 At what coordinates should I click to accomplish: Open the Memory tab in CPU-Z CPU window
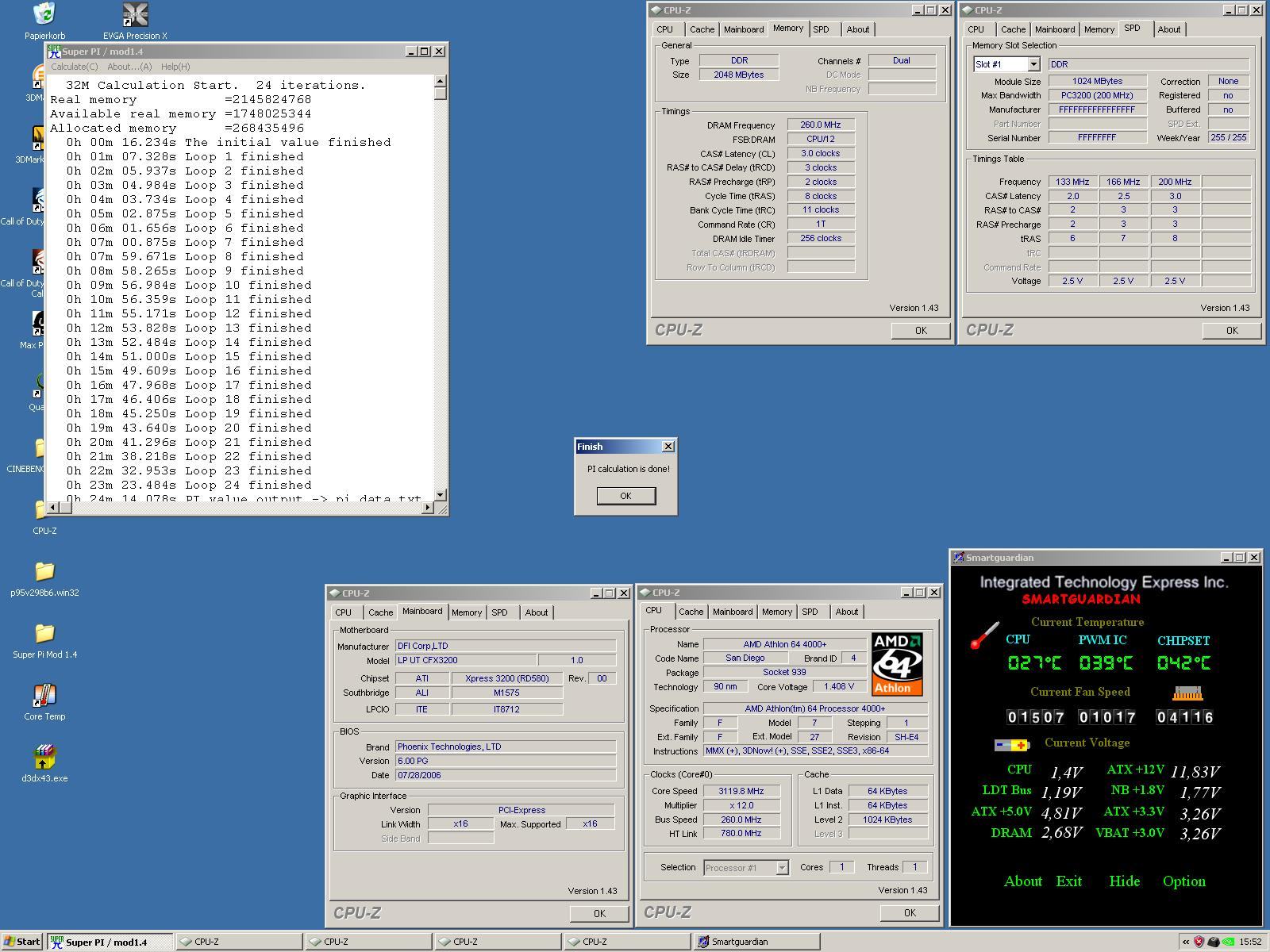click(x=776, y=612)
